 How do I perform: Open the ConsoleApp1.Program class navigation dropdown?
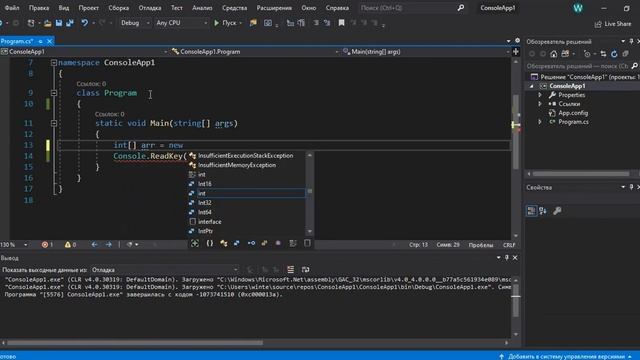point(255,52)
